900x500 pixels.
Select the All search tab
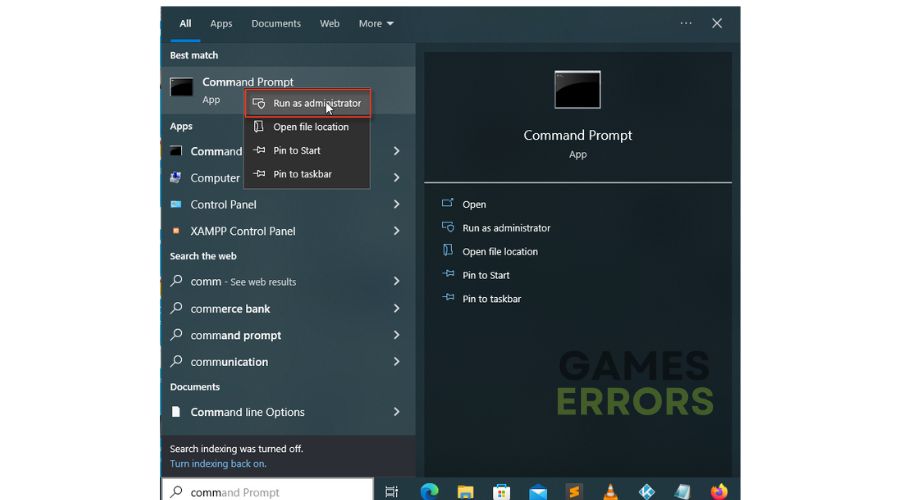pos(185,24)
